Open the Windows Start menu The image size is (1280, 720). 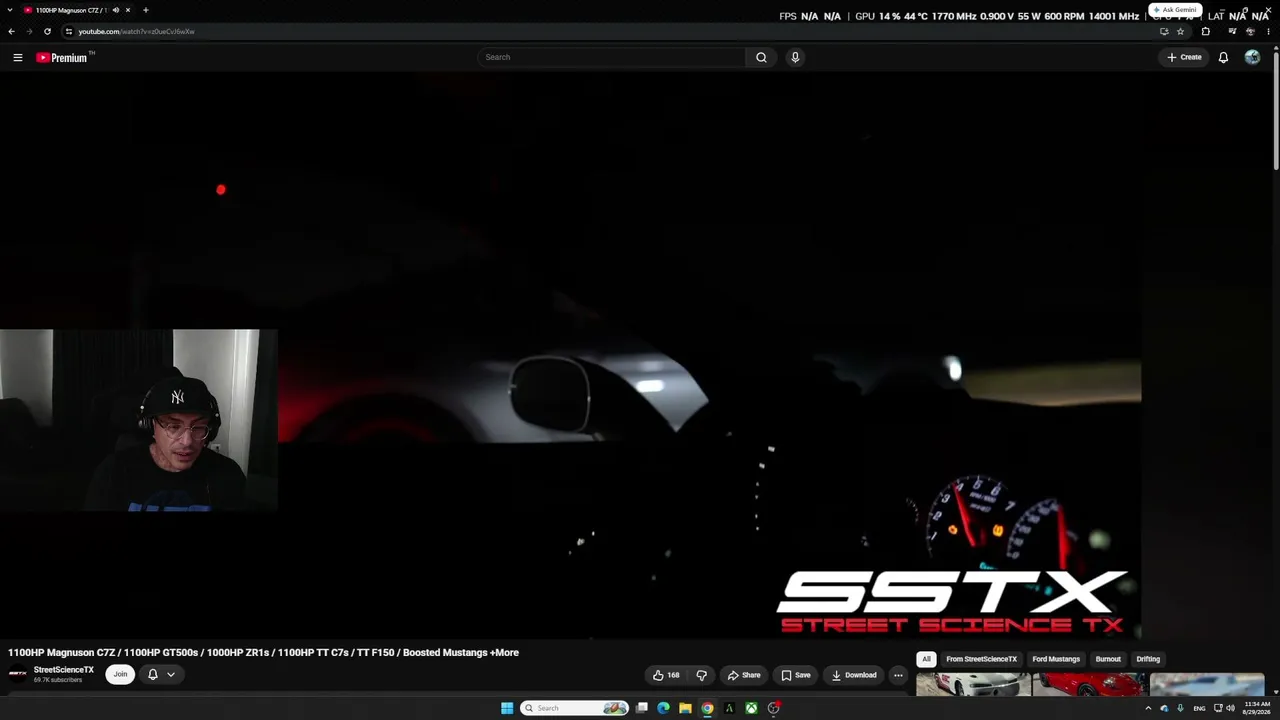point(507,708)
